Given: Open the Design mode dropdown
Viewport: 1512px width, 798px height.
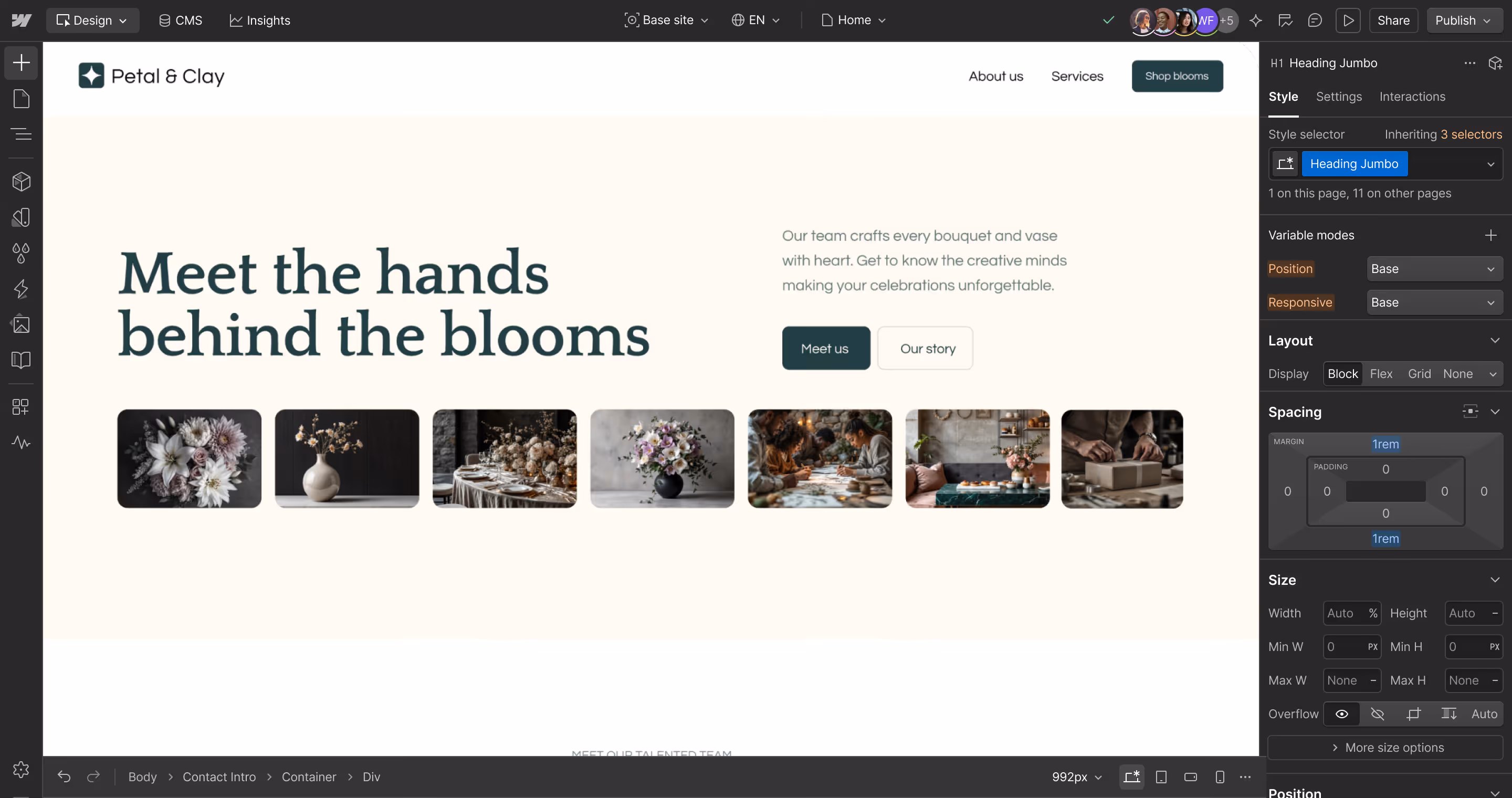Looking at the screenshot, I should click(92, 20).
